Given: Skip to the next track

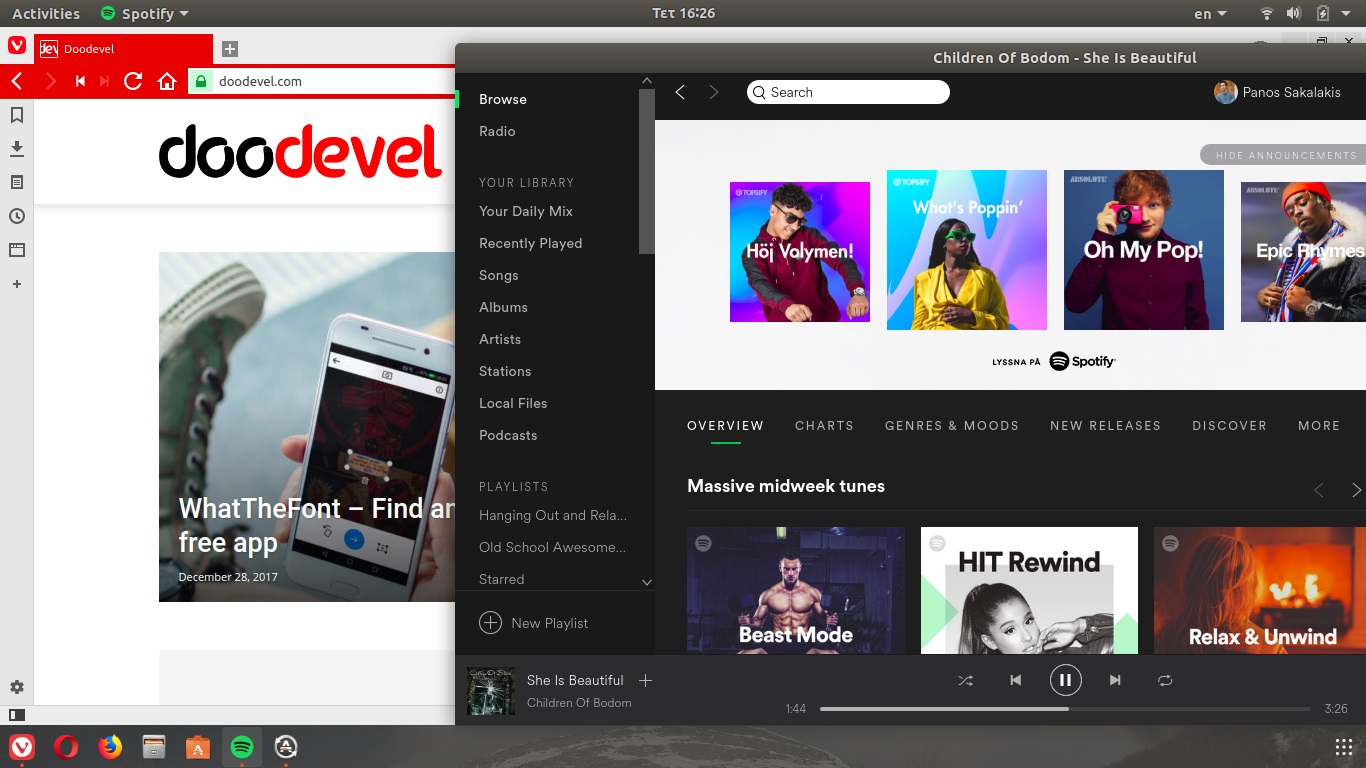Looking at the screenshot, I should tap(1115, 679).
